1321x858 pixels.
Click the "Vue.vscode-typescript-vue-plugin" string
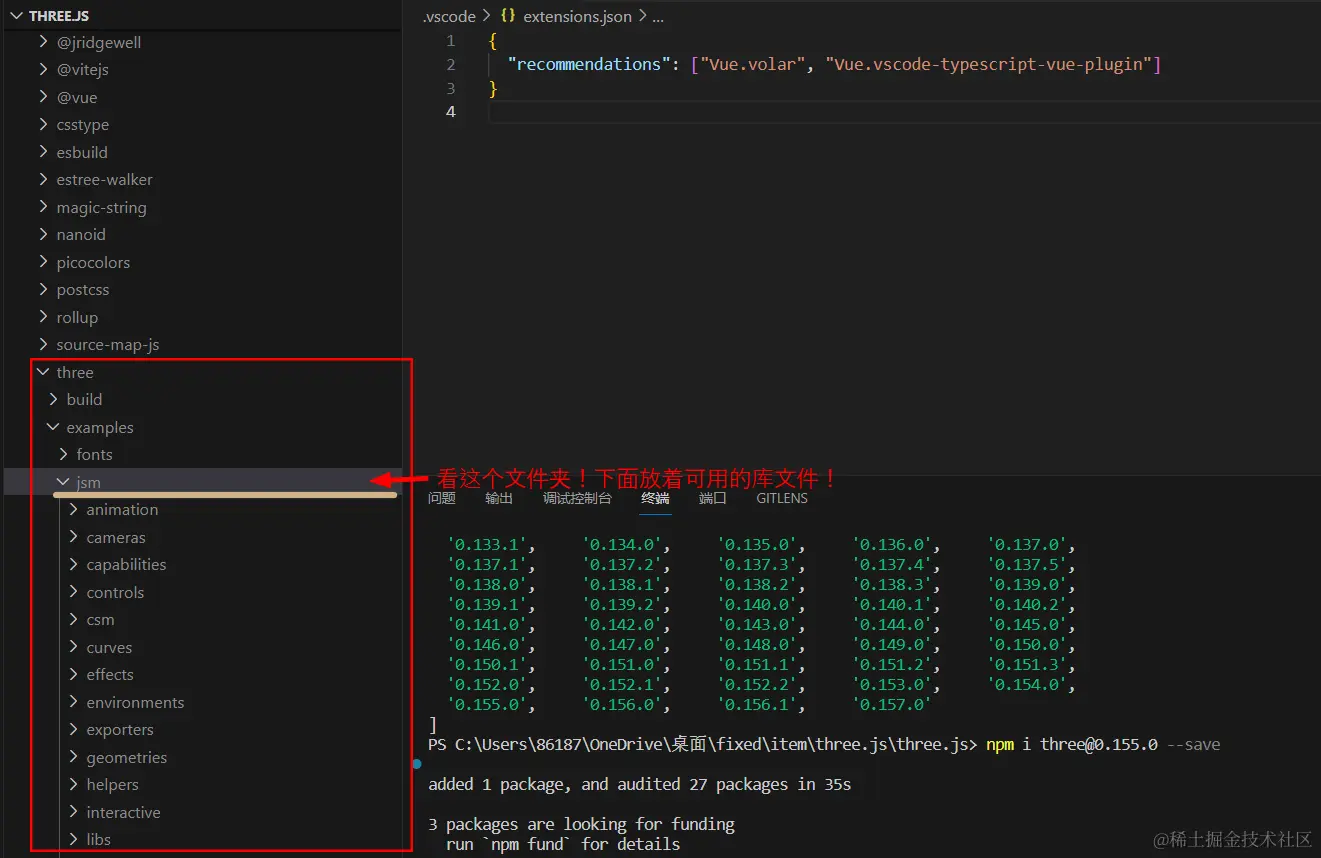point(988,64)
